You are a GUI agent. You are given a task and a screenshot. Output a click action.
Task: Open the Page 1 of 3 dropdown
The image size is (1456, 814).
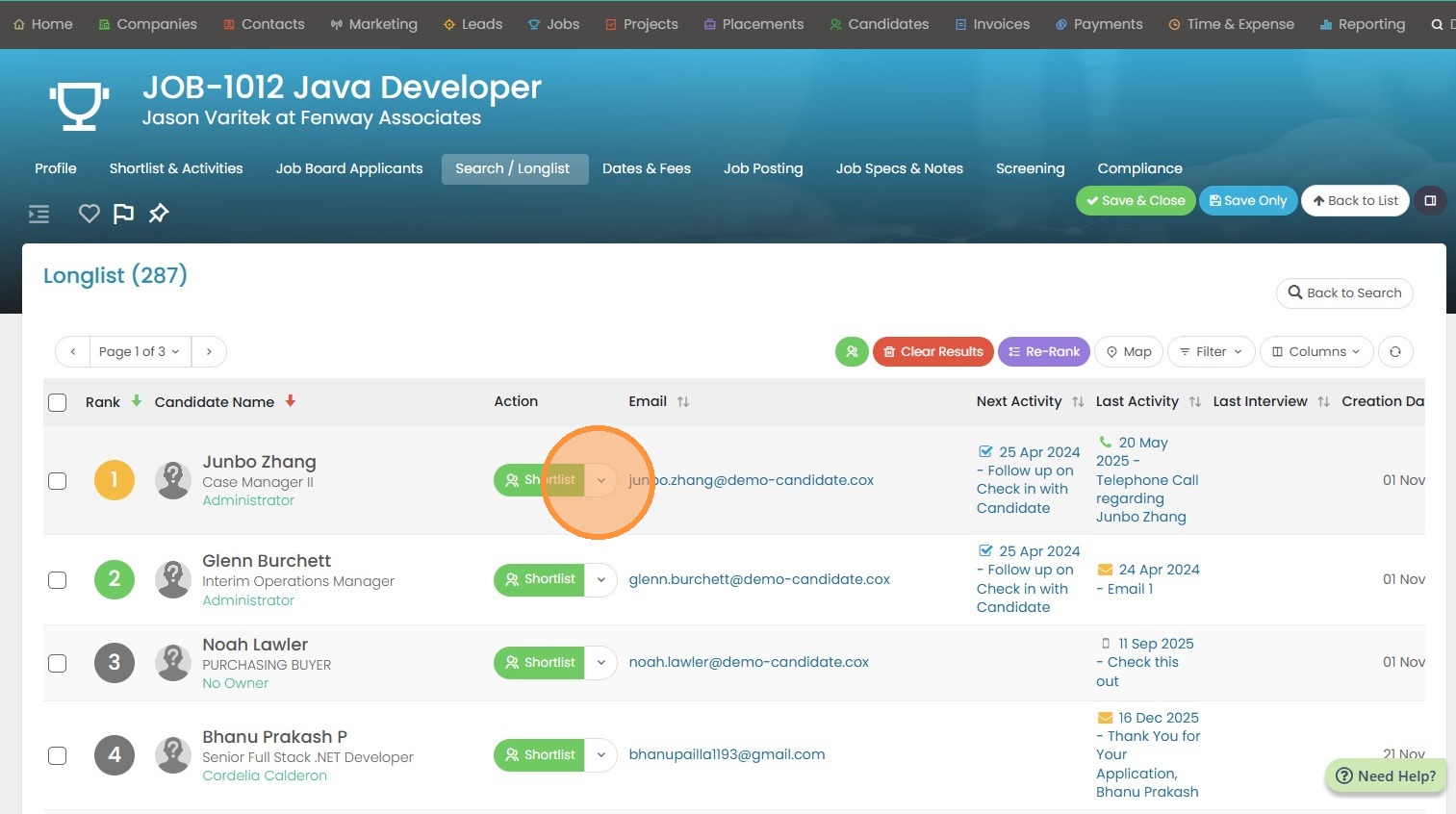tap(140, 352)
